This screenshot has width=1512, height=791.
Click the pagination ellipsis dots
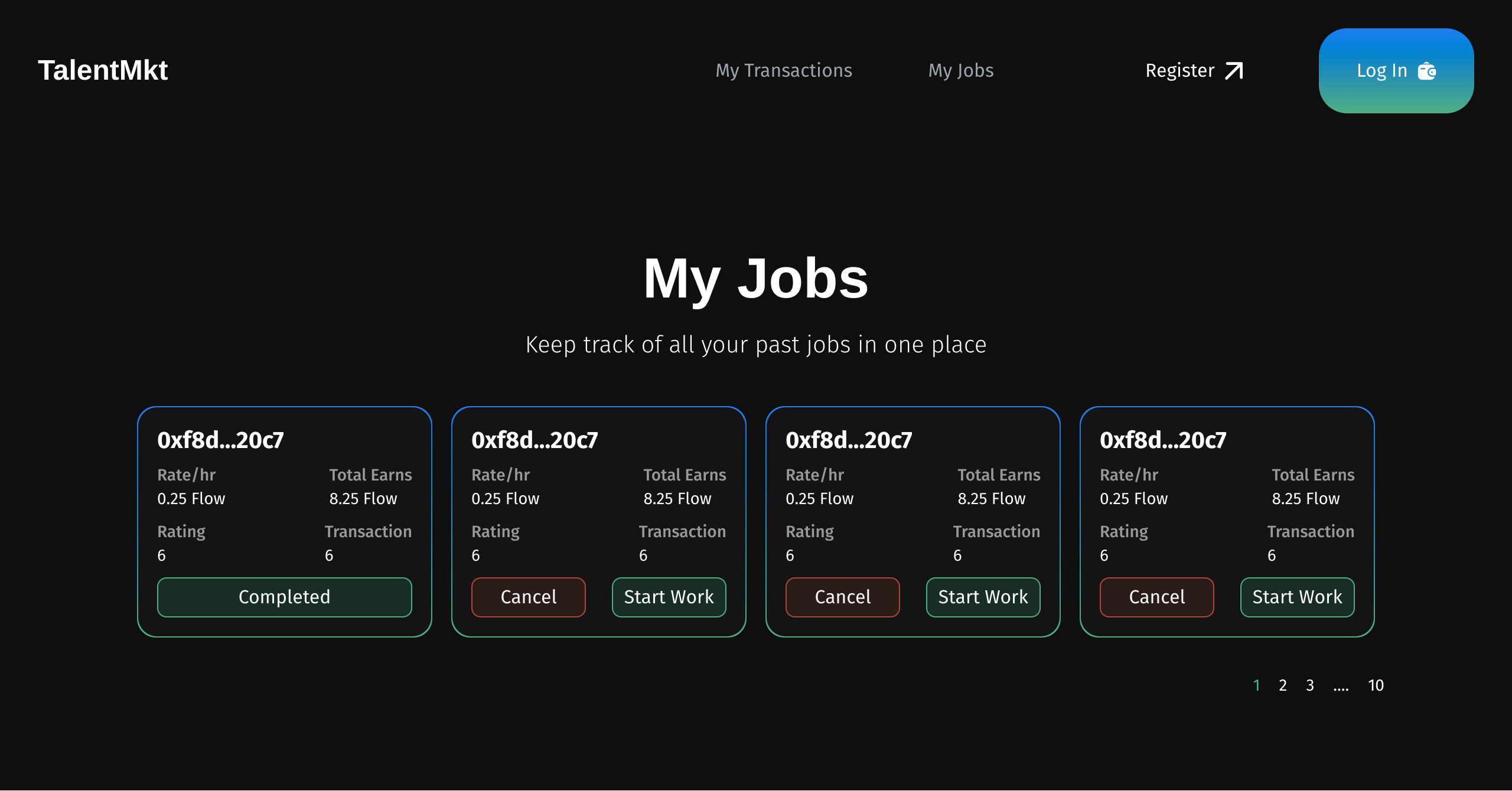coord(1341,688)
